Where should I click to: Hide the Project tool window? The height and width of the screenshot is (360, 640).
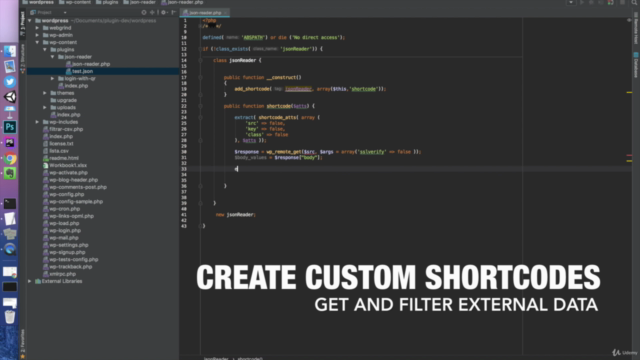(x=173, y=12)
